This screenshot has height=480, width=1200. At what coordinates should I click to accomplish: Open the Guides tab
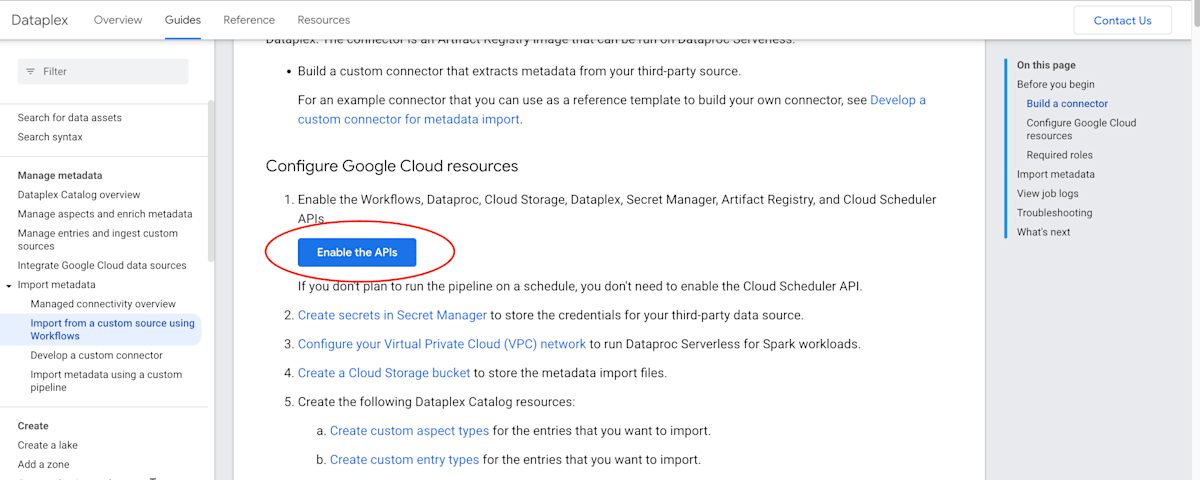tap(183, 20)
